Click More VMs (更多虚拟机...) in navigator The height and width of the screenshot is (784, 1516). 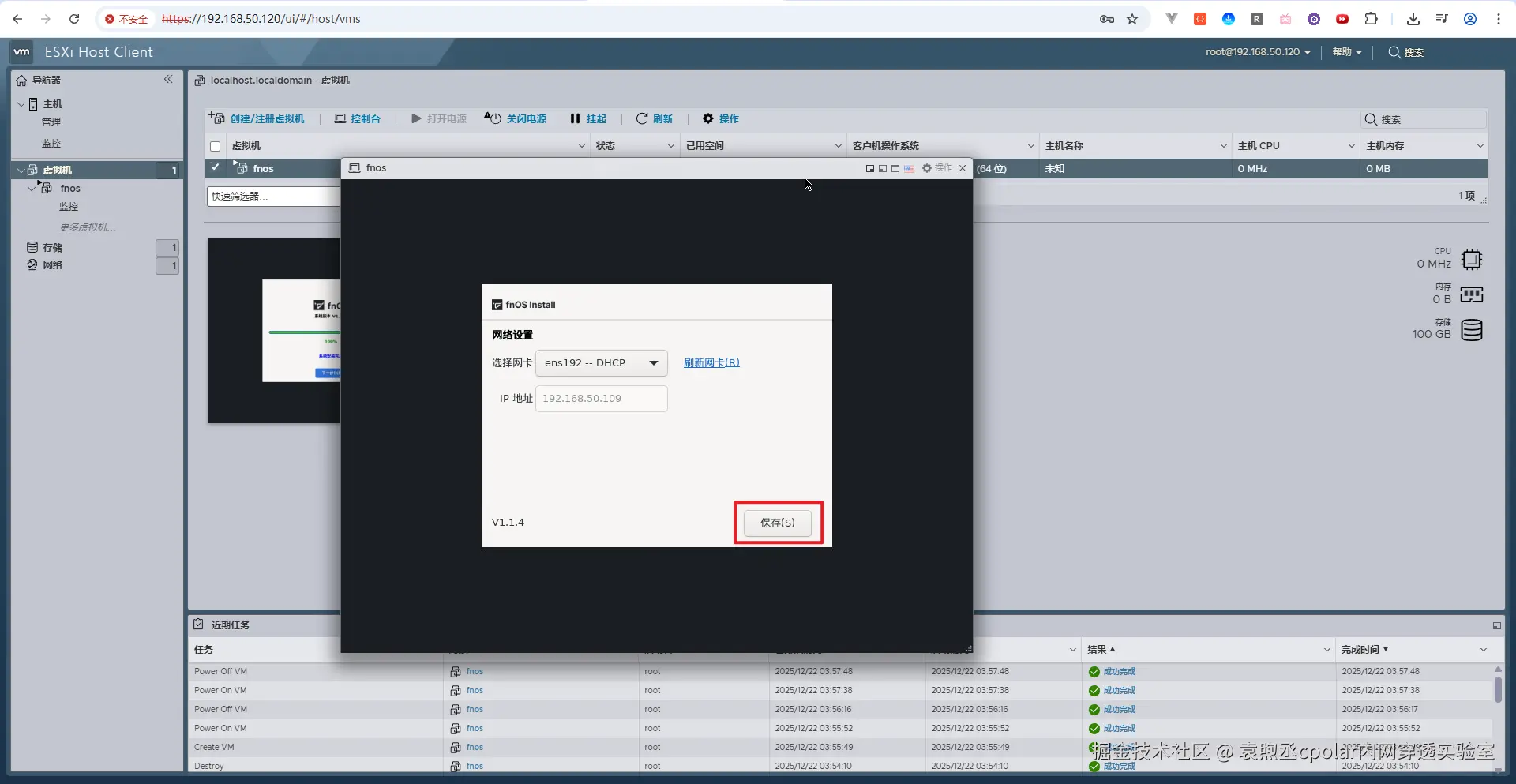click(88, 227)
